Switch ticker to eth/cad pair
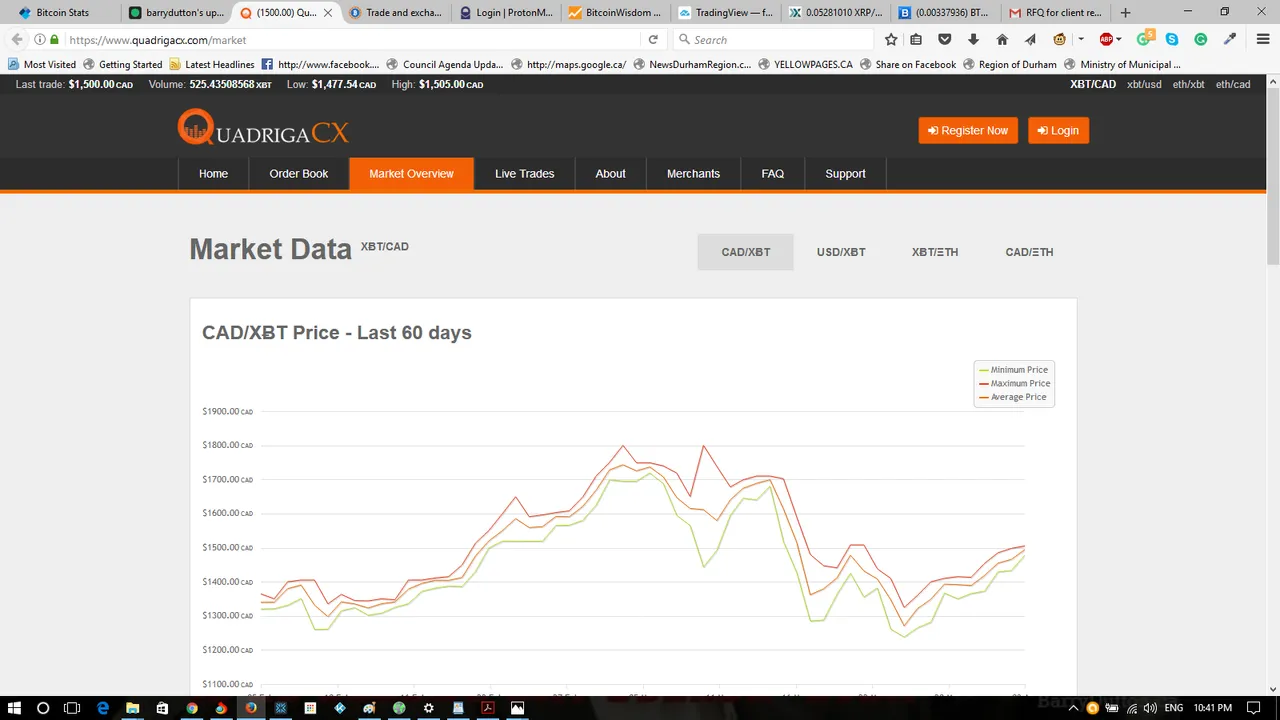1280x720 pixels. [1233, 85]
